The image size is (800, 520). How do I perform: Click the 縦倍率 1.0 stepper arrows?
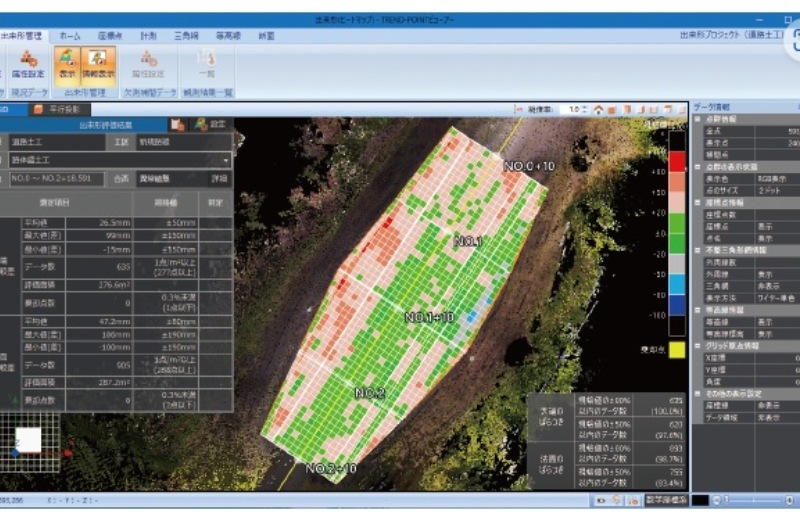coord(585,109)
